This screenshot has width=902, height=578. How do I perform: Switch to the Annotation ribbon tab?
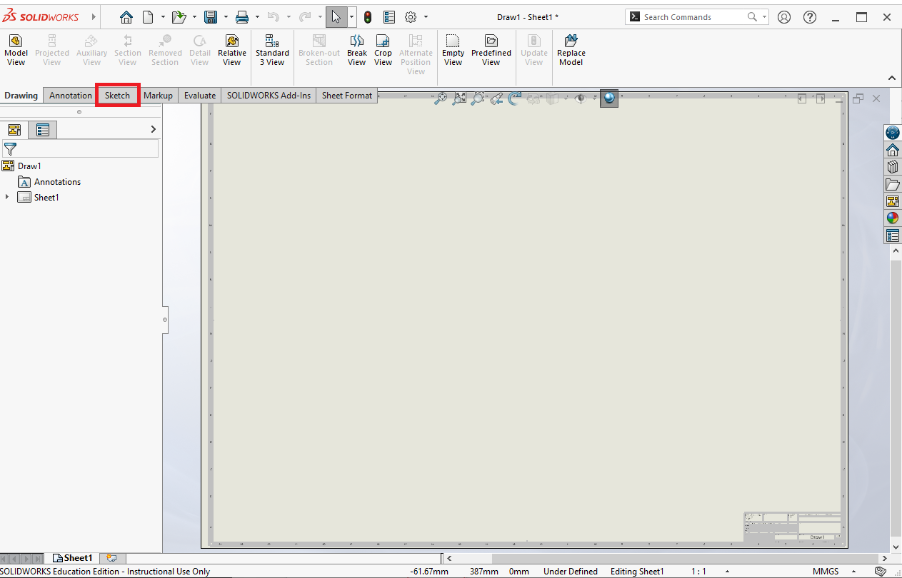click(69, 95)
